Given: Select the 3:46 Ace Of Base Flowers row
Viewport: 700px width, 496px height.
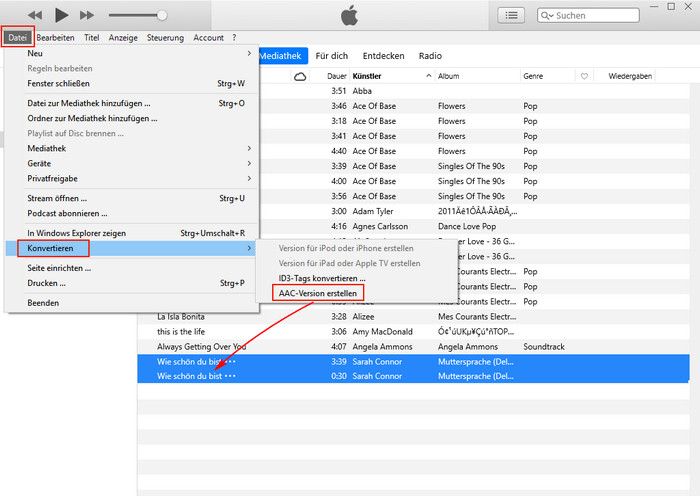Looking at the screenshot, I should (473, 106).
